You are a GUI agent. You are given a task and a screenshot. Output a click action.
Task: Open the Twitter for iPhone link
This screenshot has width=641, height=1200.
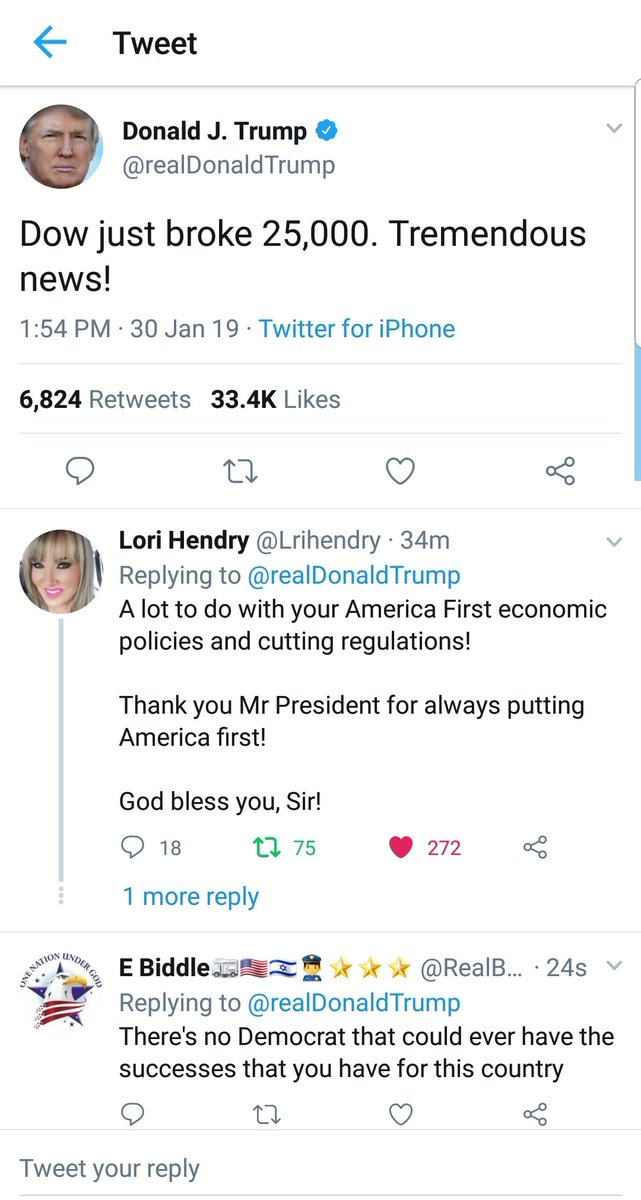pos(357,329)
